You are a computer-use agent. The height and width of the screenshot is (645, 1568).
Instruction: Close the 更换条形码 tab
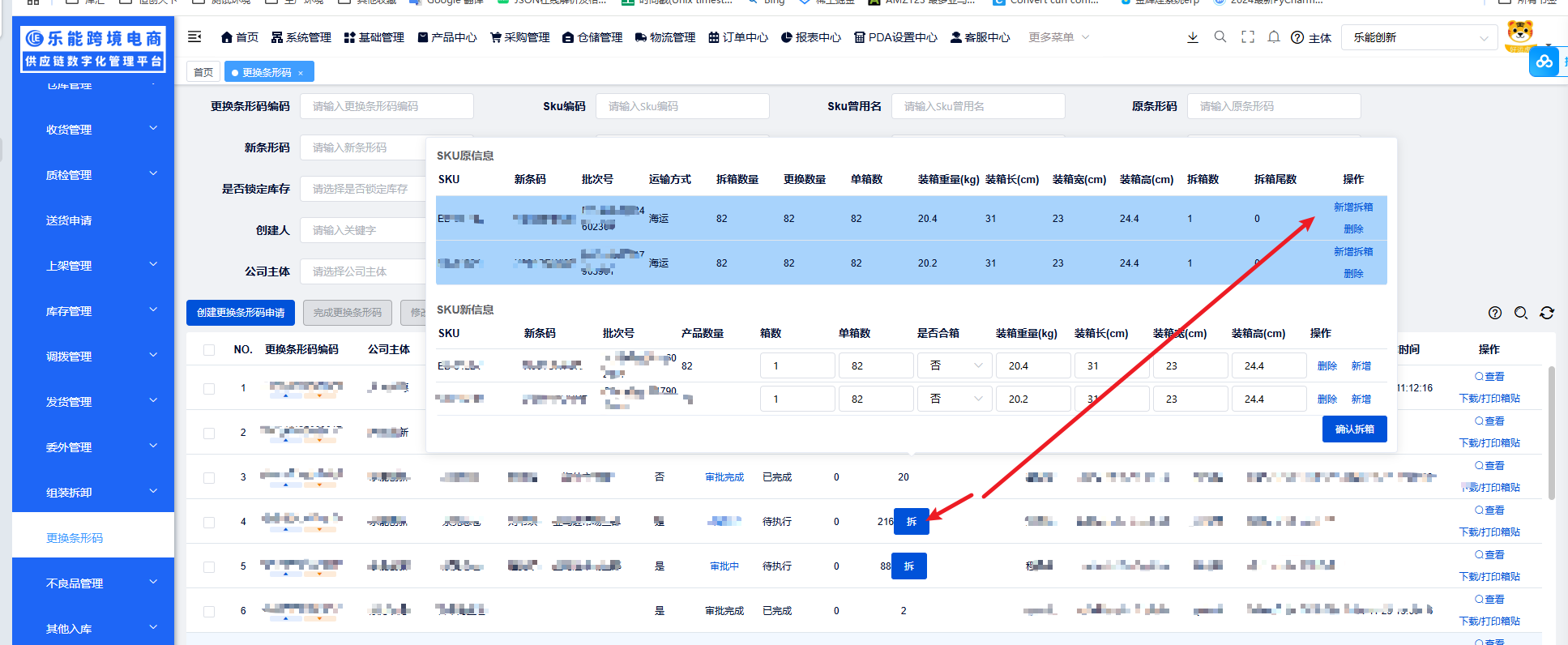pos(301,73)
